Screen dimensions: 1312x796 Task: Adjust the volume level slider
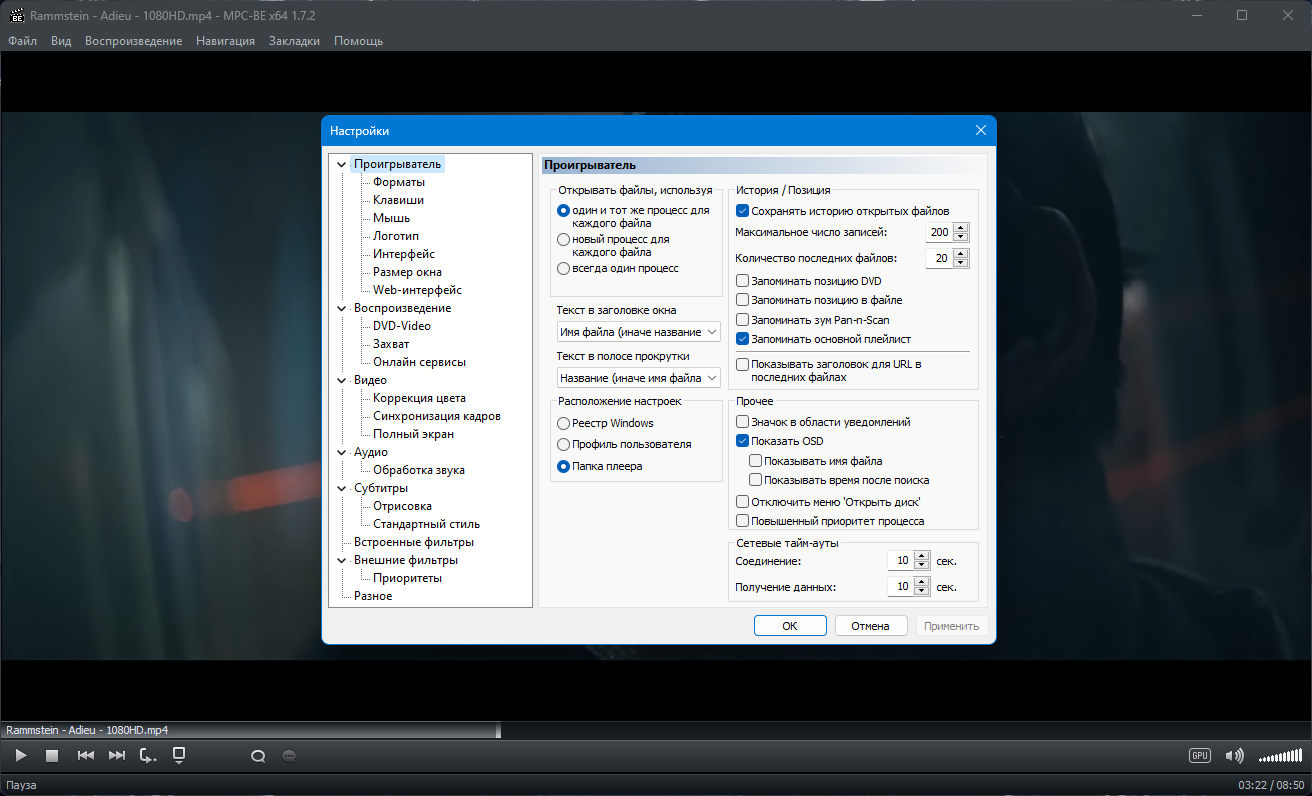click(1280, 755)
